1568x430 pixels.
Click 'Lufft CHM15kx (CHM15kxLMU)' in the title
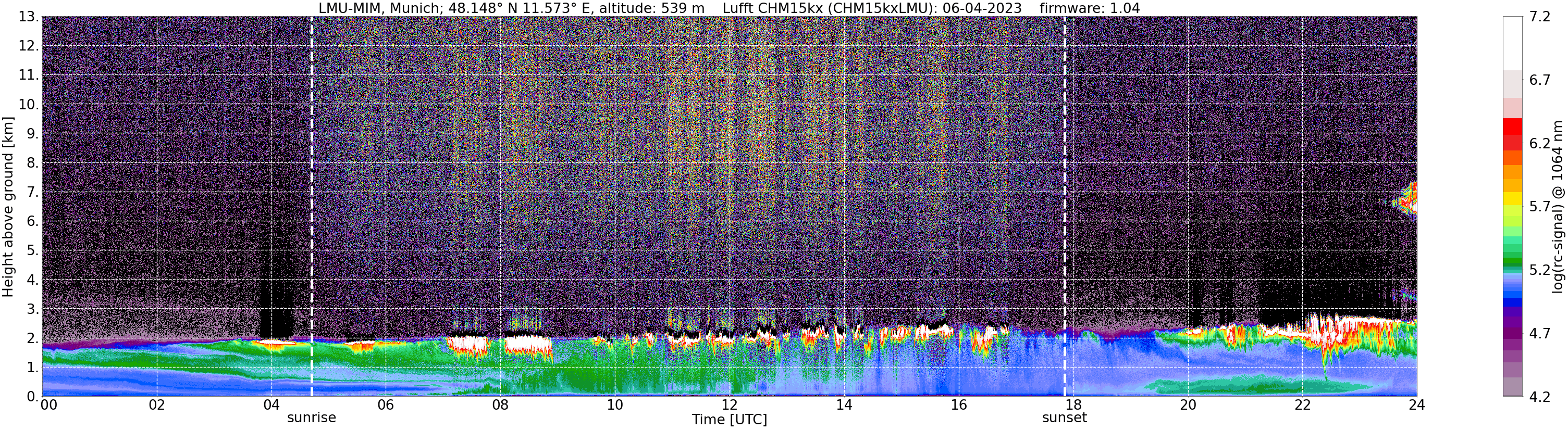tap(830, 8)
